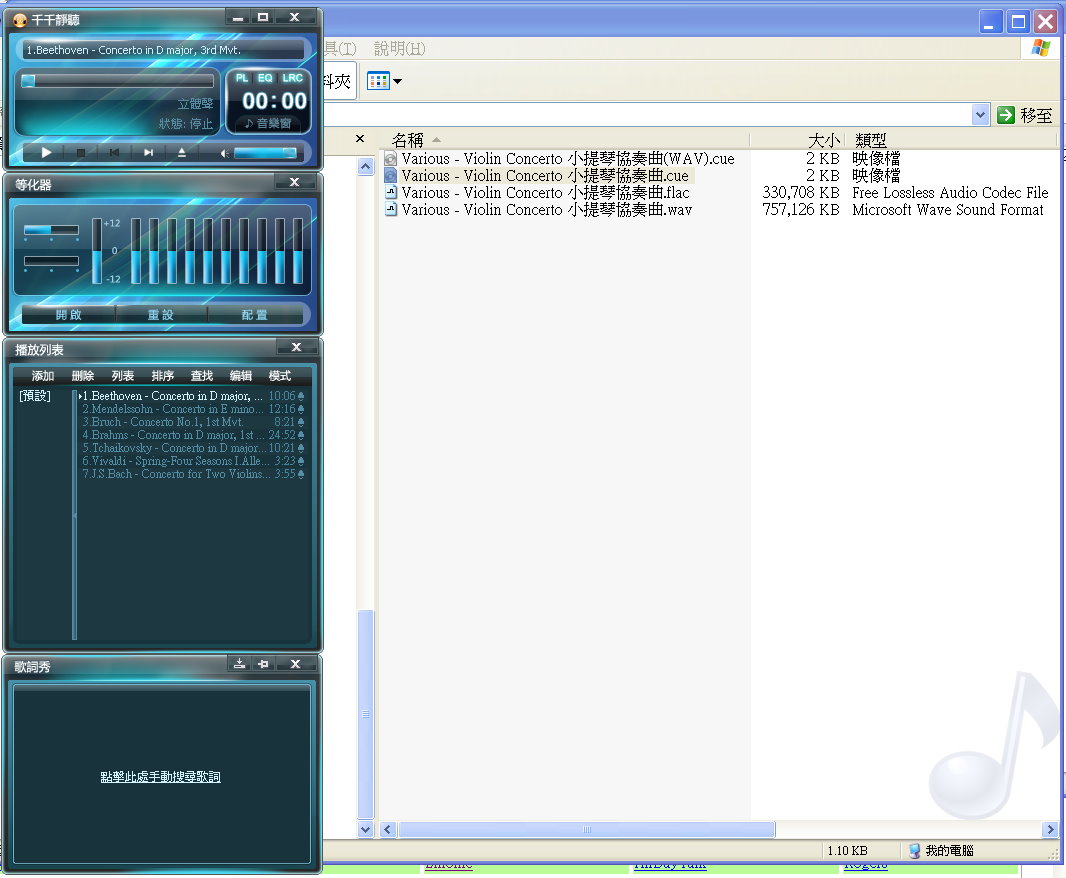Open the equalizer 配置 presets menu

click(254, 314)
